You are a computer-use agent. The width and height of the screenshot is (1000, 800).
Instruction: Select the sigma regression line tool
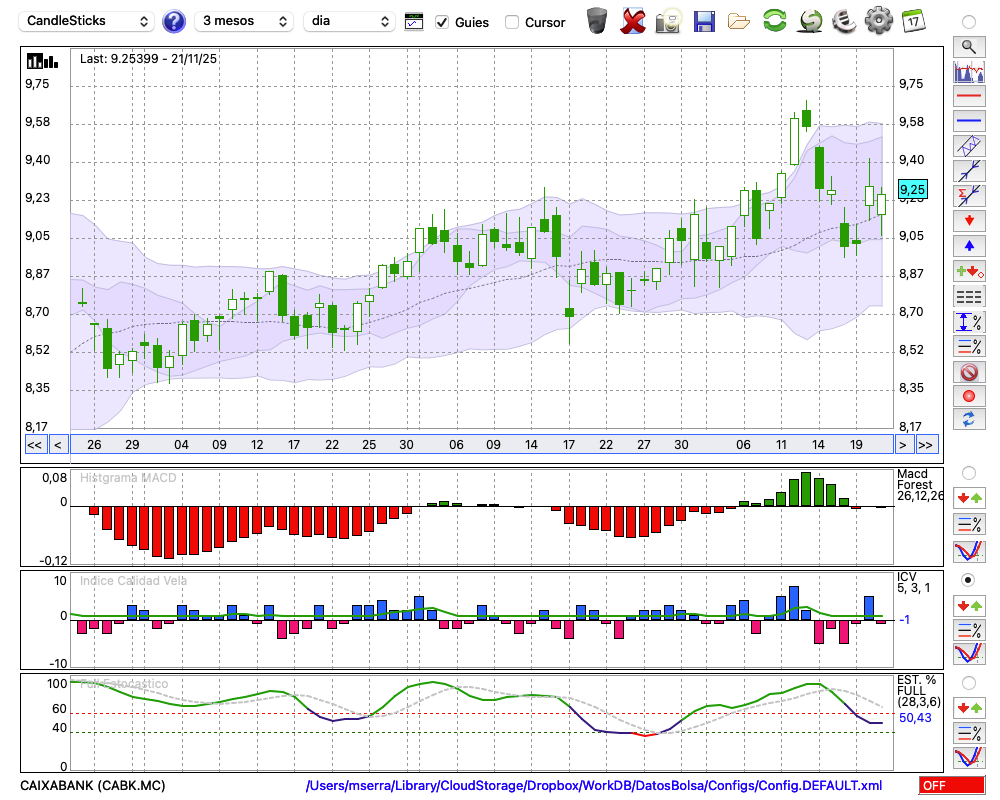969,196
